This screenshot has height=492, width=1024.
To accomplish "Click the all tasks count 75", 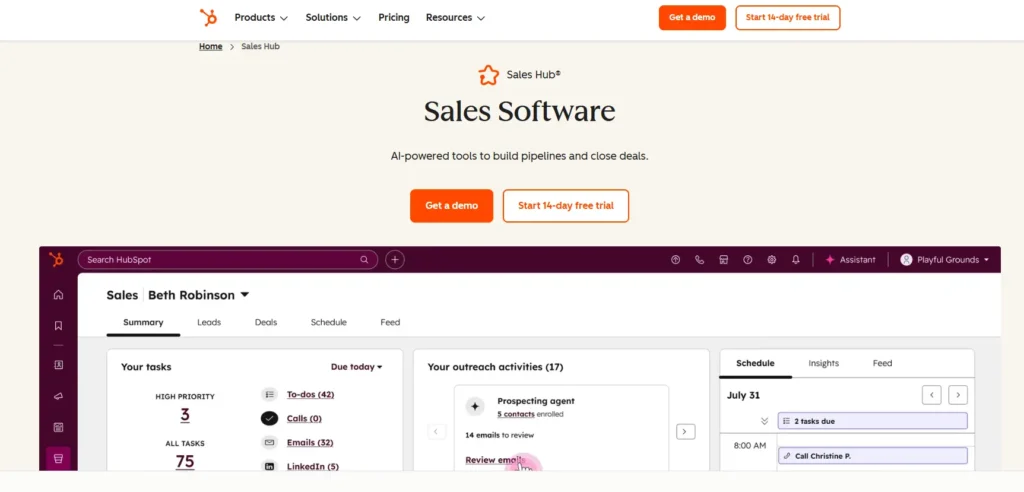I will 185,461.
